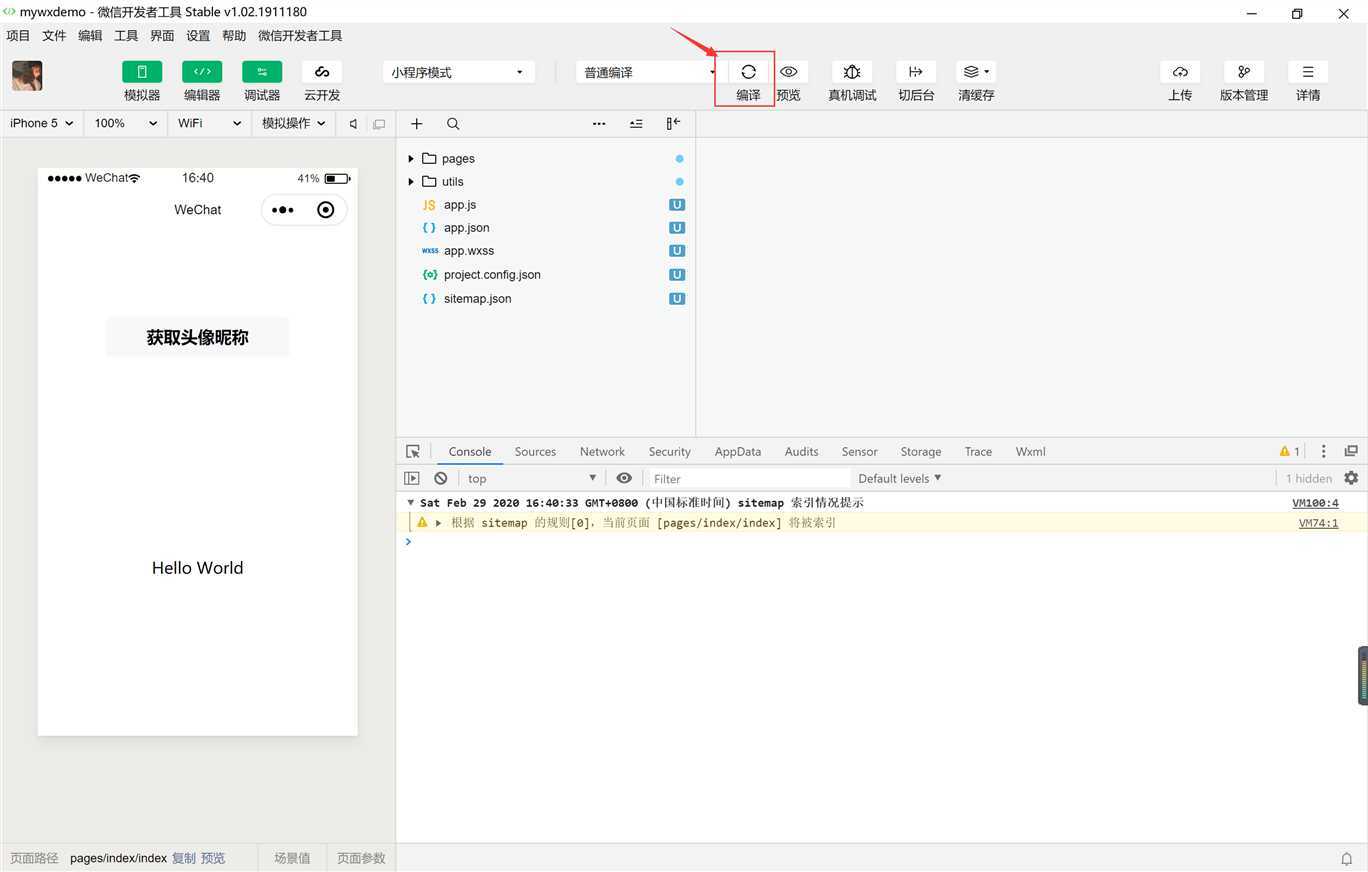Screen dimensions: 1368x872
Task: Switch to the Sensor tab
Action: click(x=859, y=452)
